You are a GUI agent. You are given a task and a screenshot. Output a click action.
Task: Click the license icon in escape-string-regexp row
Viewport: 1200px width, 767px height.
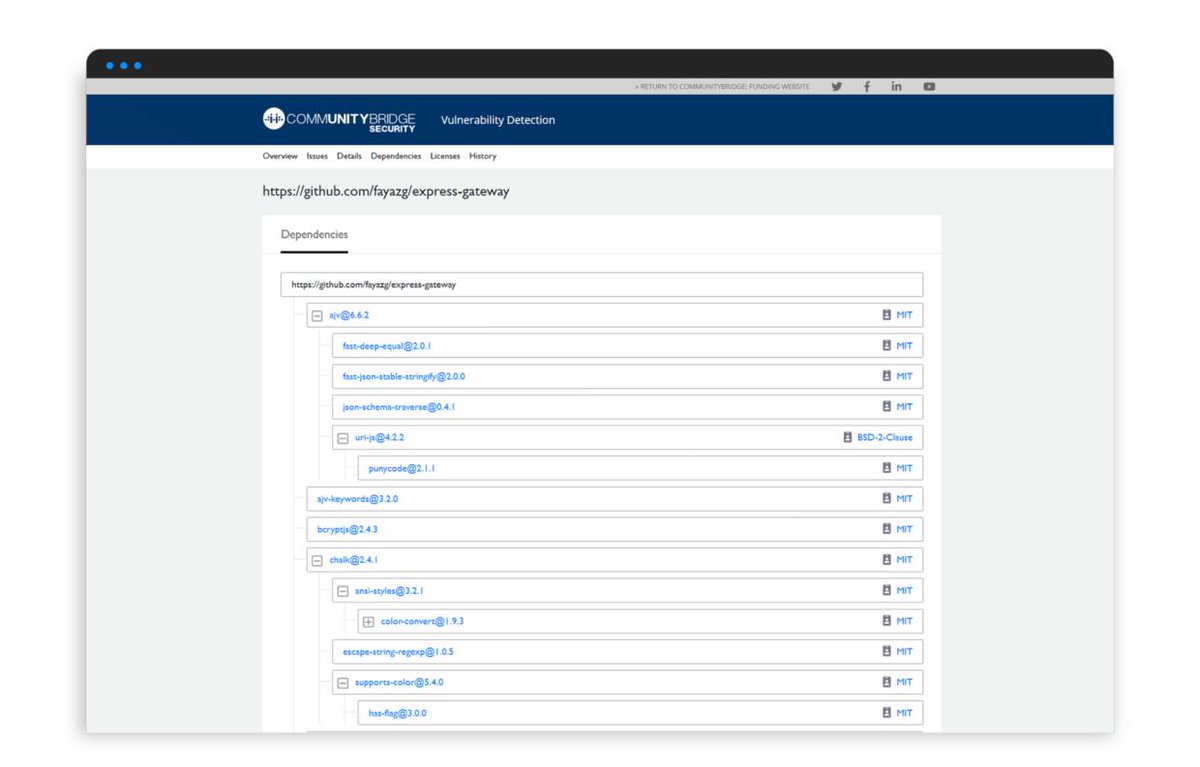[886, 652]
